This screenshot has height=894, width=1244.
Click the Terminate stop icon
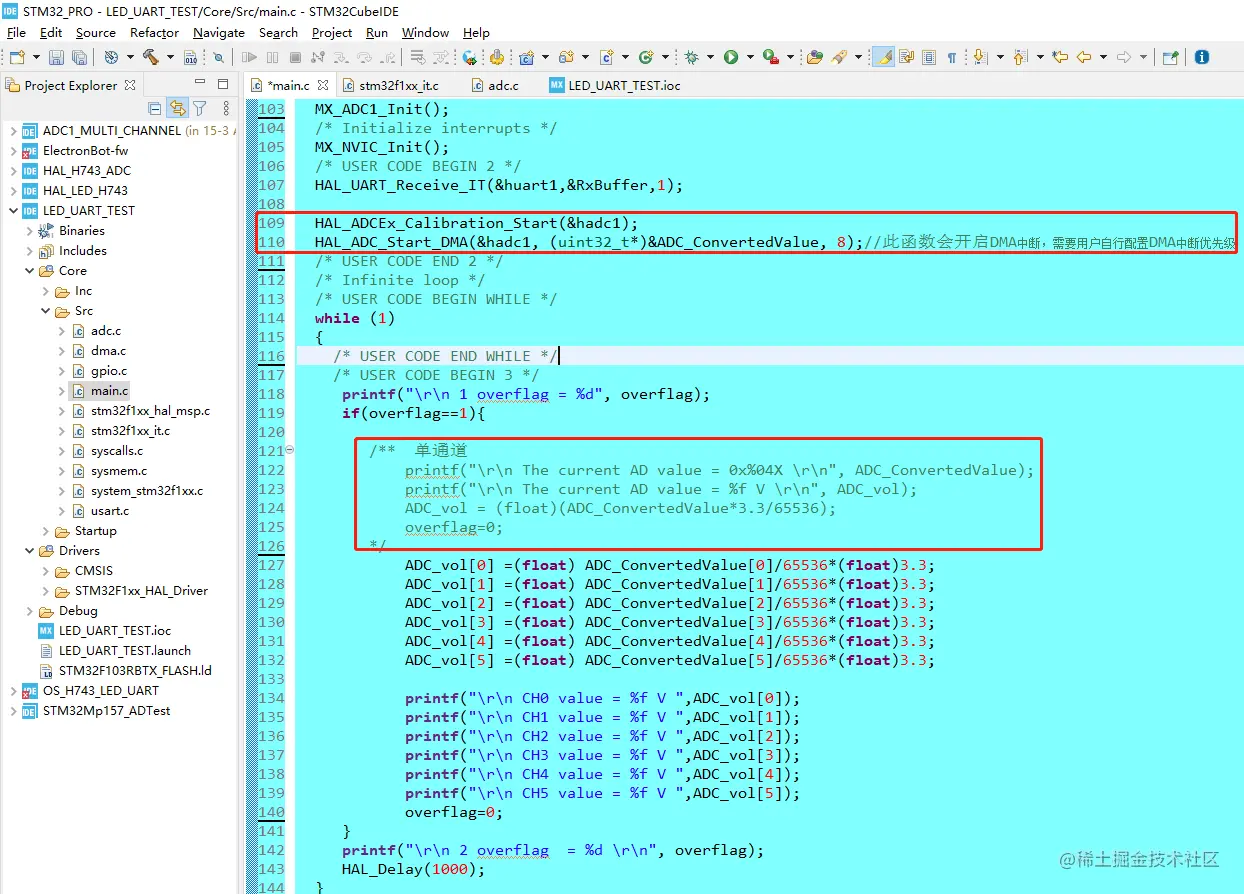point(295,57)
